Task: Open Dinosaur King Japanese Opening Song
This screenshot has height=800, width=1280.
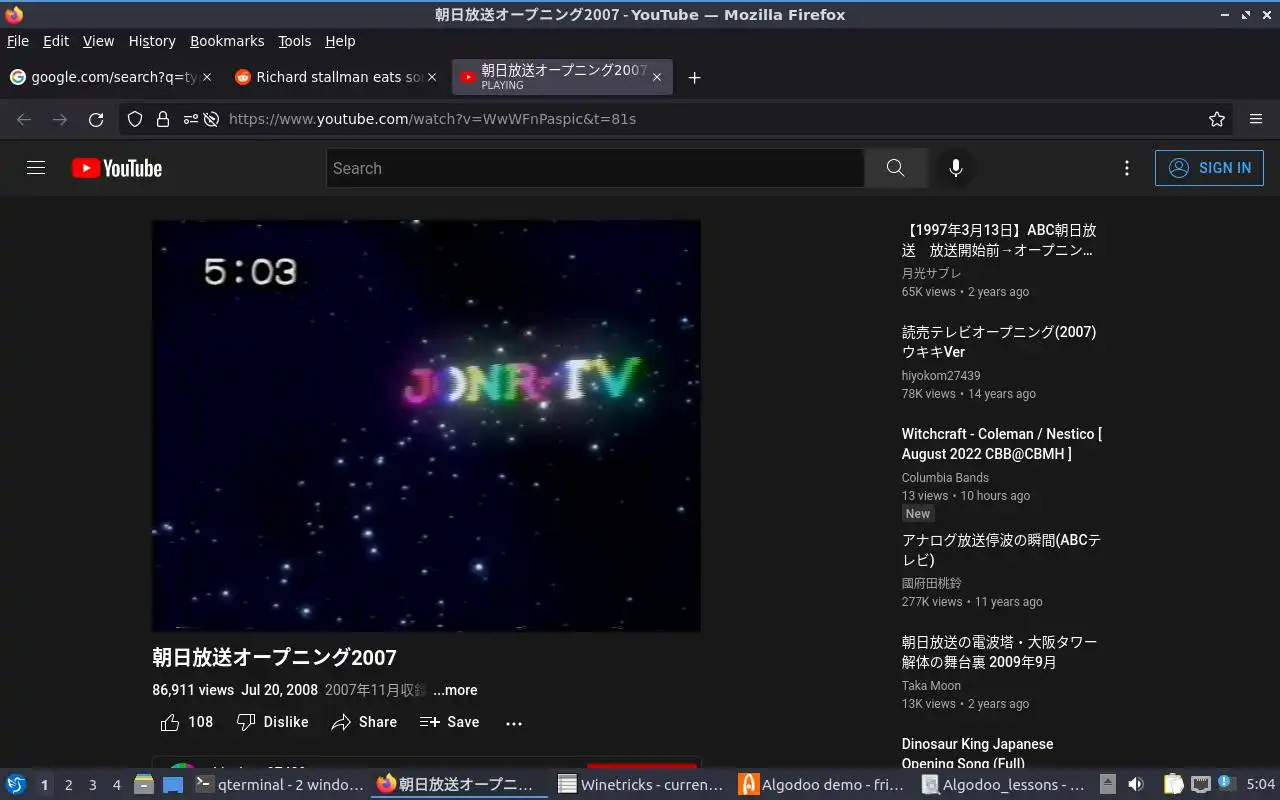Action: [977, 754]
